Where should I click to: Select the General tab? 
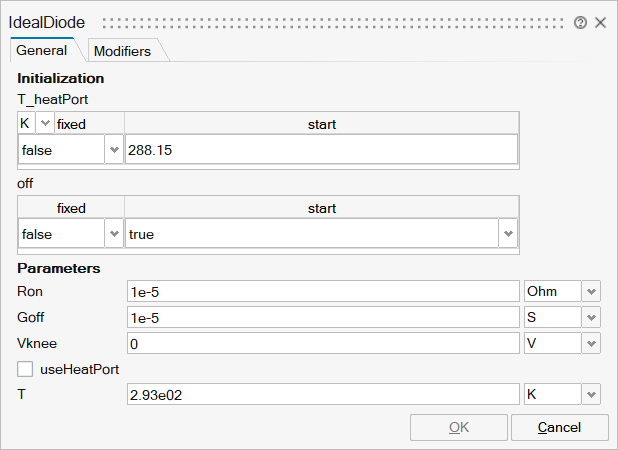(42, 51)
